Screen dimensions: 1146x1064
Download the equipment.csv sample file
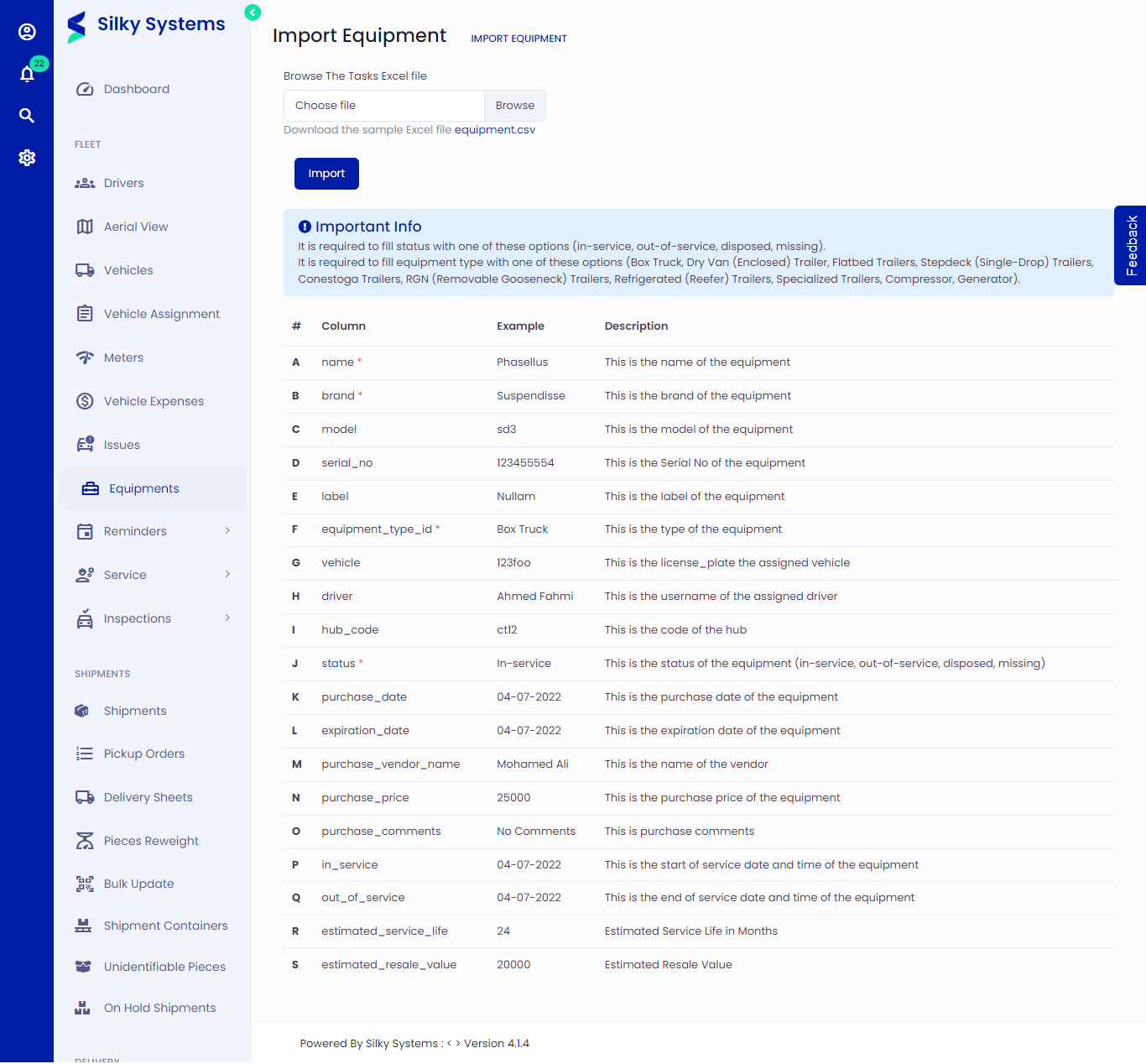point(495,129)
